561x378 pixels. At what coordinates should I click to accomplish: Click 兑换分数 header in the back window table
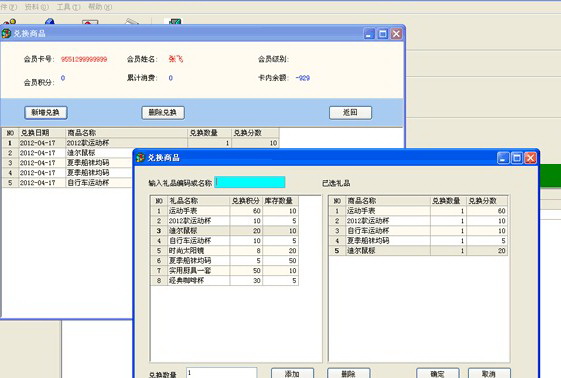pos(255,133)
